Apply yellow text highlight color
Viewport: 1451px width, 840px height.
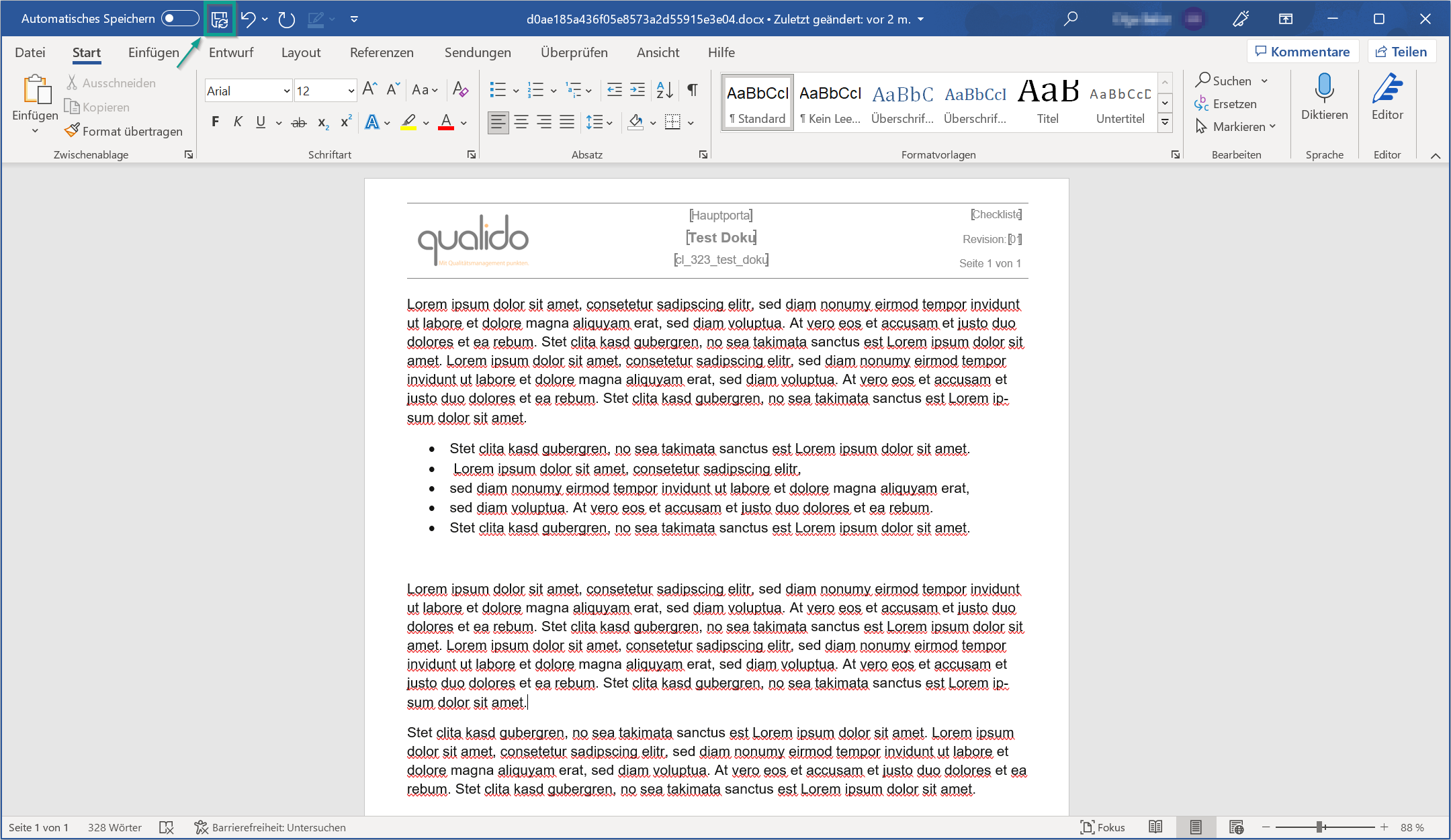click(x=408, y=122)
